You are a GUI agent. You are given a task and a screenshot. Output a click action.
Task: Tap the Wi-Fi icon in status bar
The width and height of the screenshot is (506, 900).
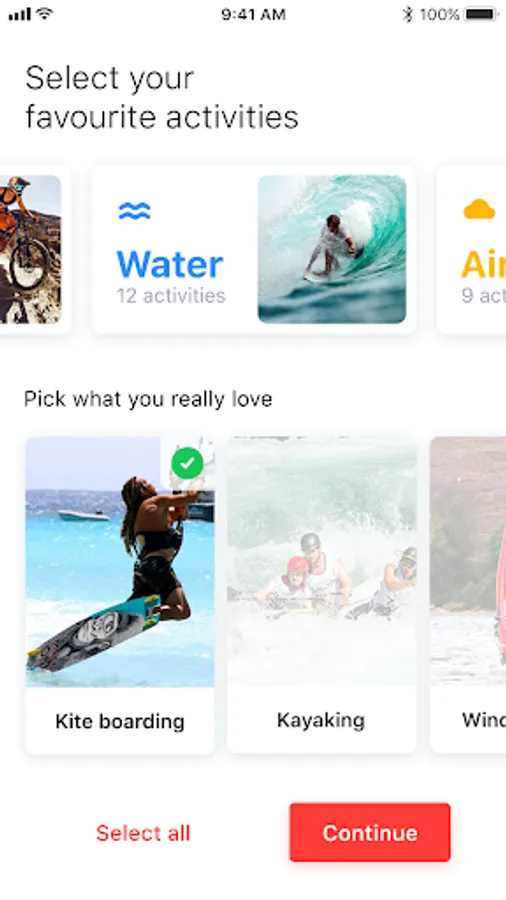point(44,14)
